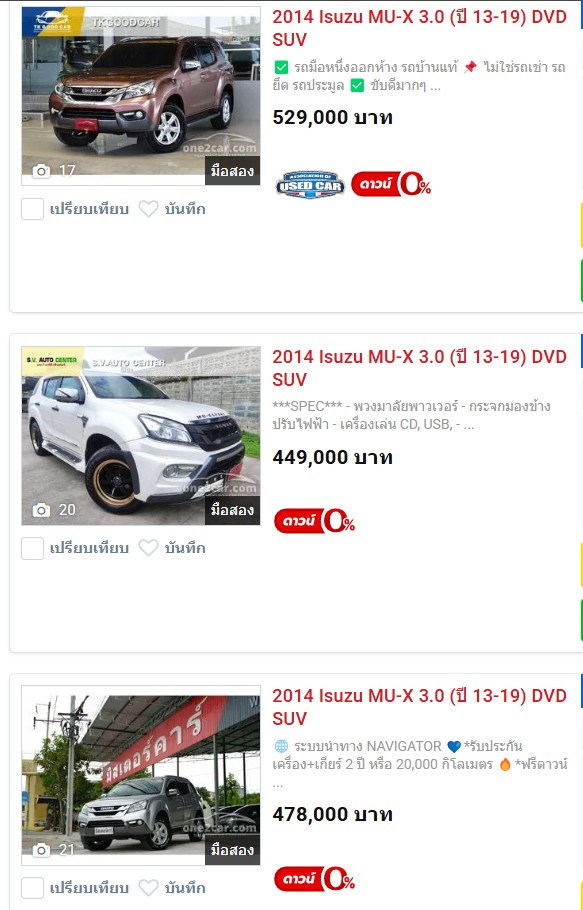Open photo count camera icon showing 20 photos
Viewport: 583px width, 910px height.
(41, 510)
